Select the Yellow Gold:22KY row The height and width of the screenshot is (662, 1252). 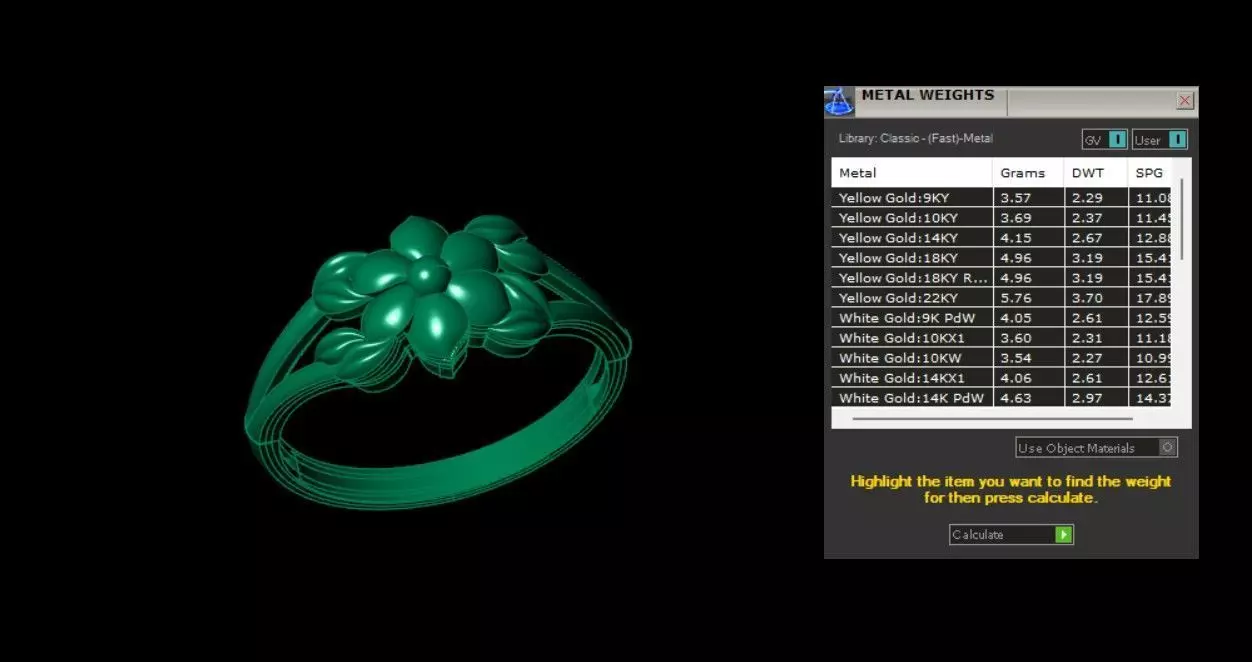[x=1001, y=298]
